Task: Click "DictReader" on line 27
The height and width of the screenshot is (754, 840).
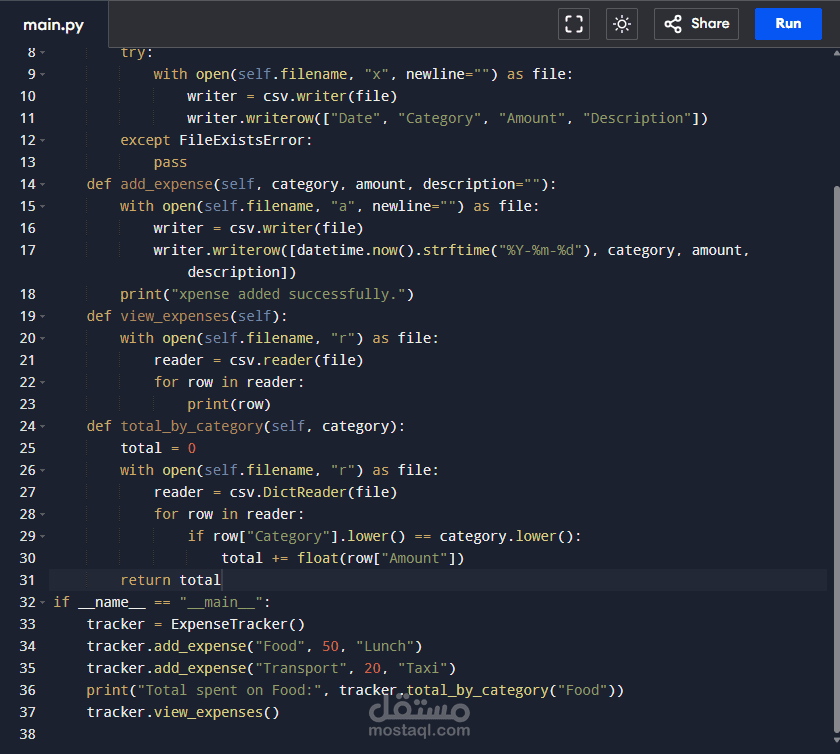Action: [x=305, y=492]
